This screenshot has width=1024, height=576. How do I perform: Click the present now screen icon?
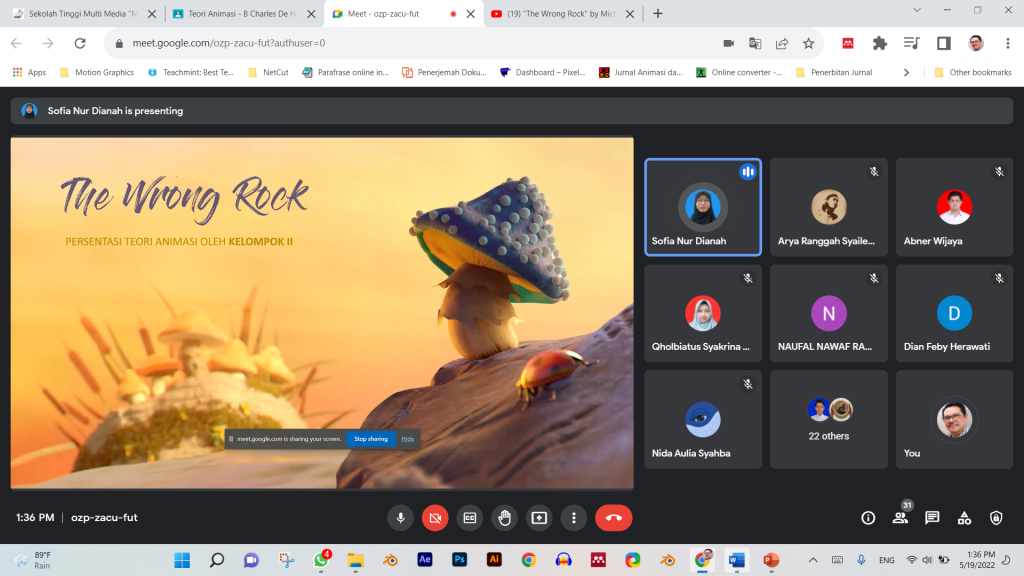pyautogui.click(x=539, y=517)
